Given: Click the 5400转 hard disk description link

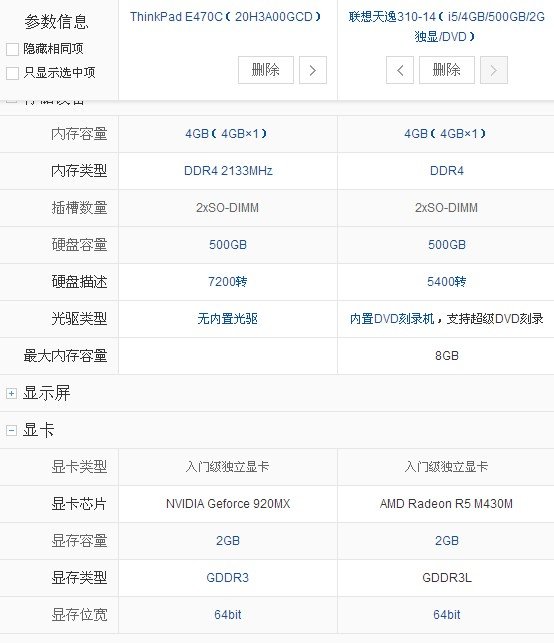Looking at the screenshot, I should (447, 282).
